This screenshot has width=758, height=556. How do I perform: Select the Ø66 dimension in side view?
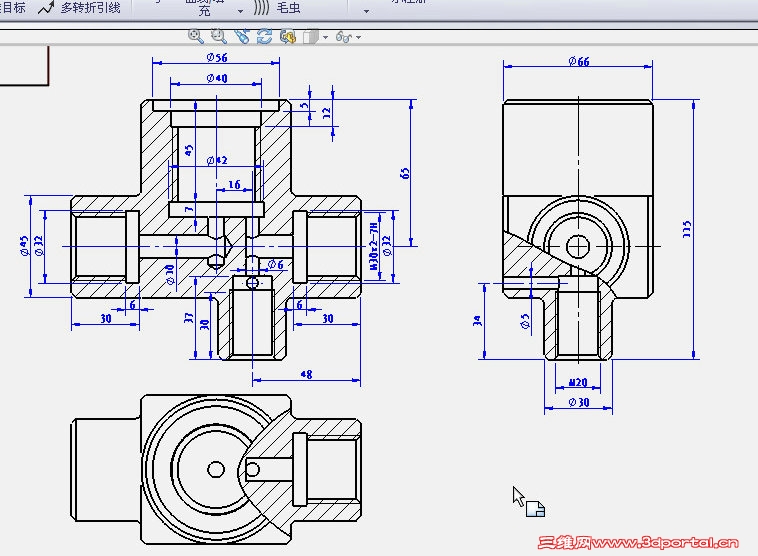pos(579,61)
